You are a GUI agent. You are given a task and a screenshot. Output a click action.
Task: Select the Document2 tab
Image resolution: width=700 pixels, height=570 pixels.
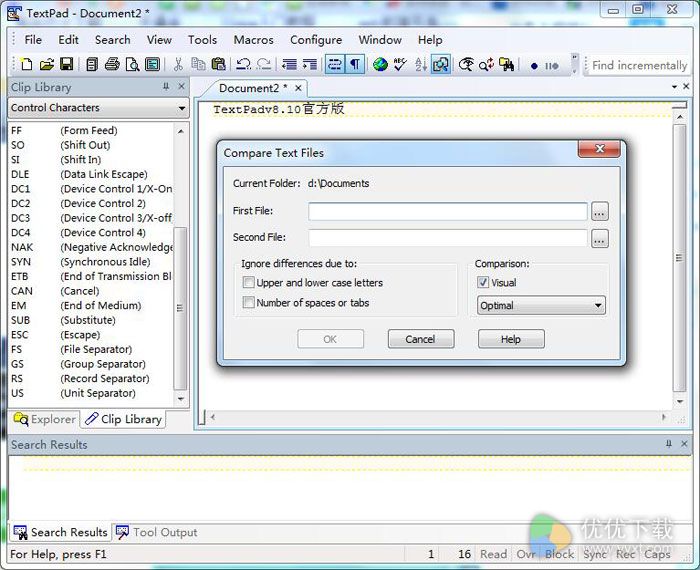click(253, 88)
